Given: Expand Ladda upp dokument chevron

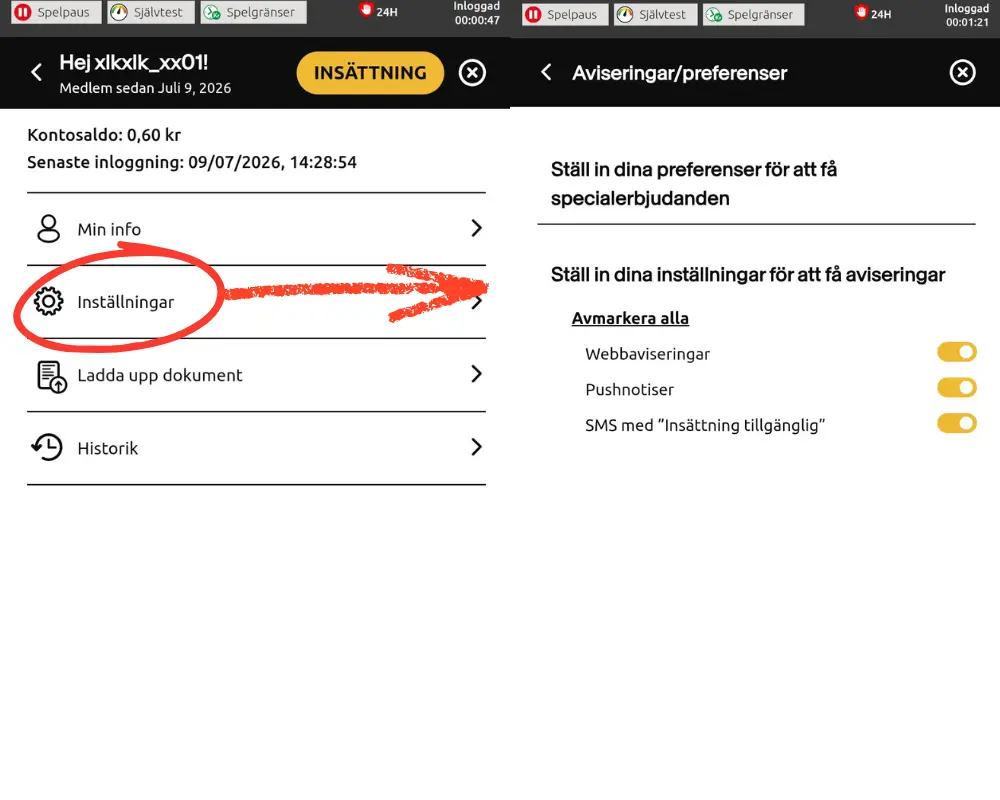Looking at the screenshot, I should click(476, 374).
